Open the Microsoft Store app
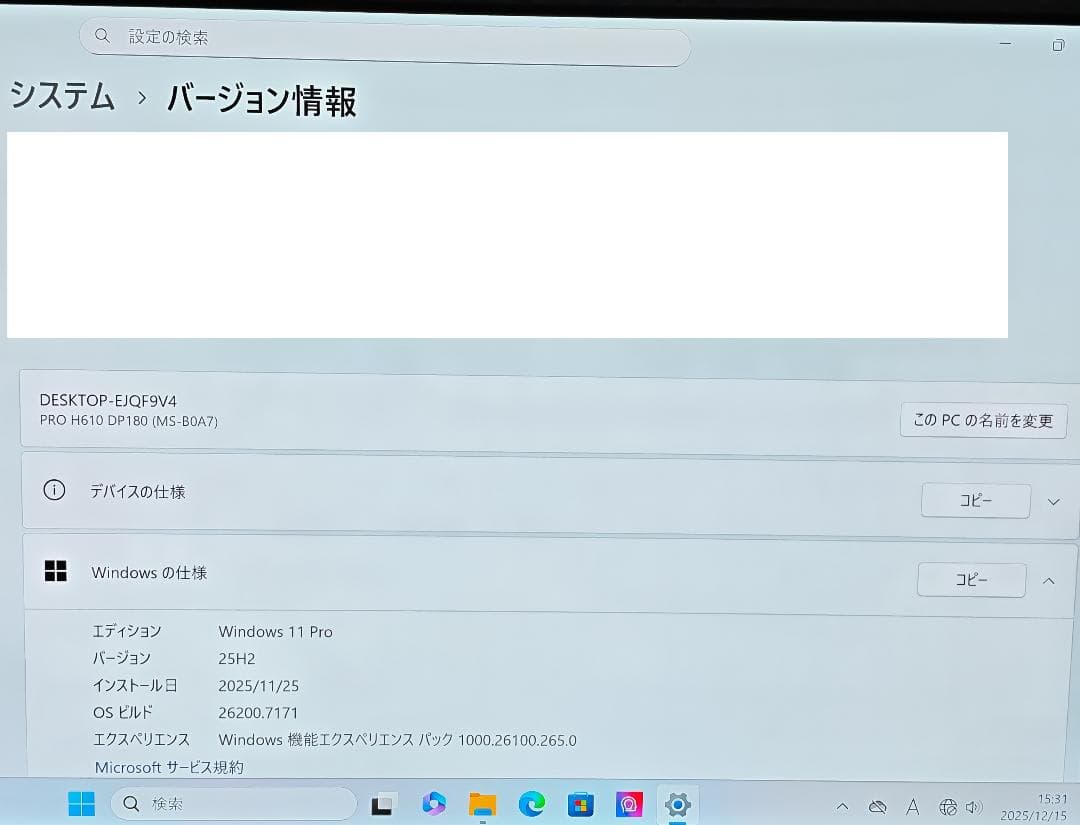The image size is (1080, 825). click(581, 803)
